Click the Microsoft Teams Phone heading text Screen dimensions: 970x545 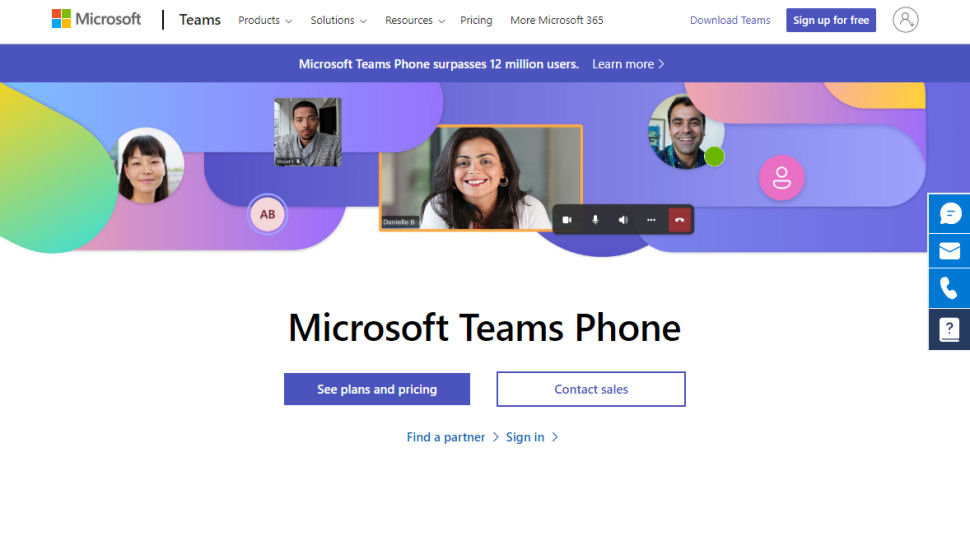484,327
